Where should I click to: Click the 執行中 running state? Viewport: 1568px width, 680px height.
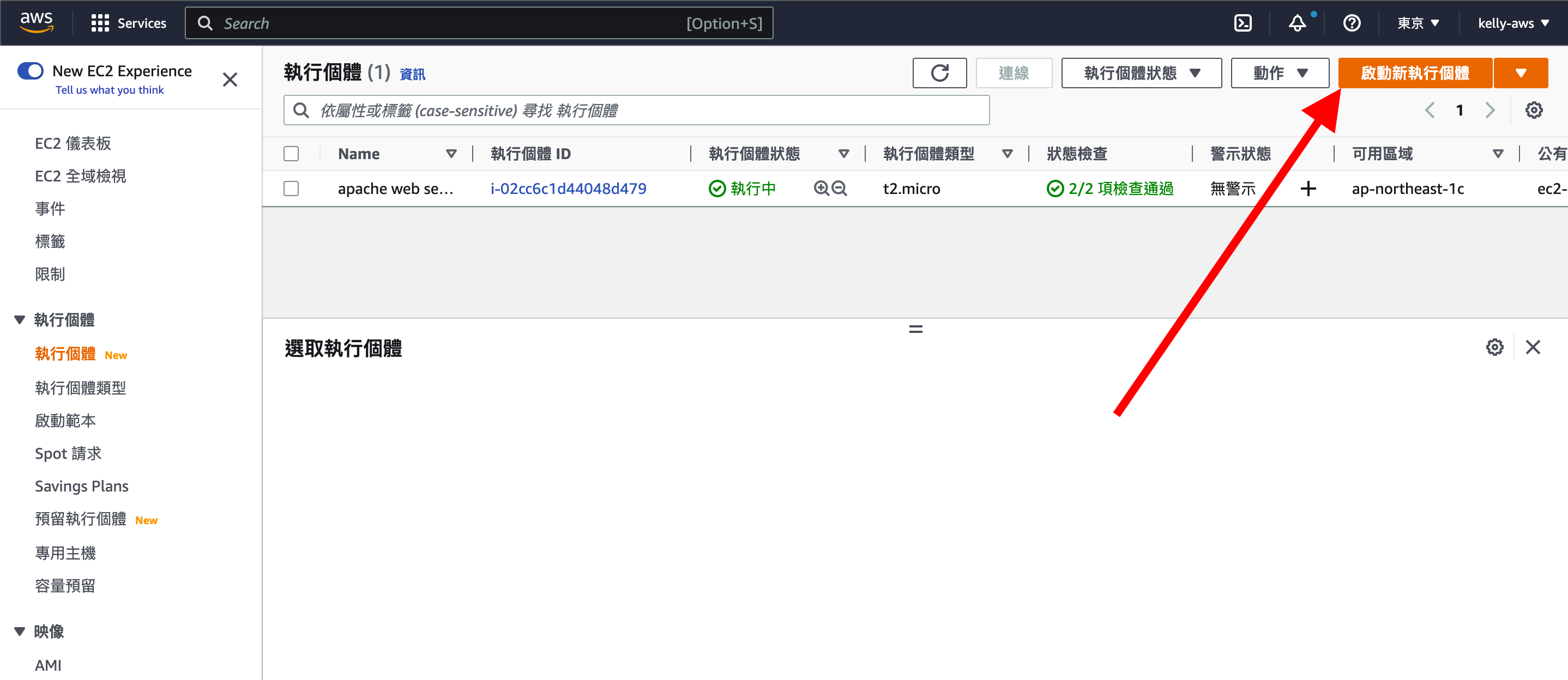(x=742, y=189)
